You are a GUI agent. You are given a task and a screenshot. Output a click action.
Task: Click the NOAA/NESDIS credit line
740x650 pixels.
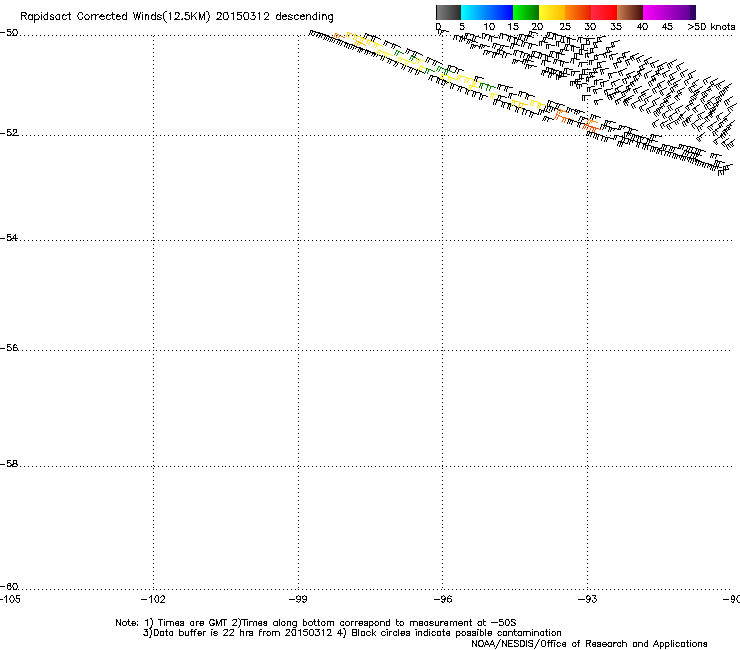(x=589, y=644)
